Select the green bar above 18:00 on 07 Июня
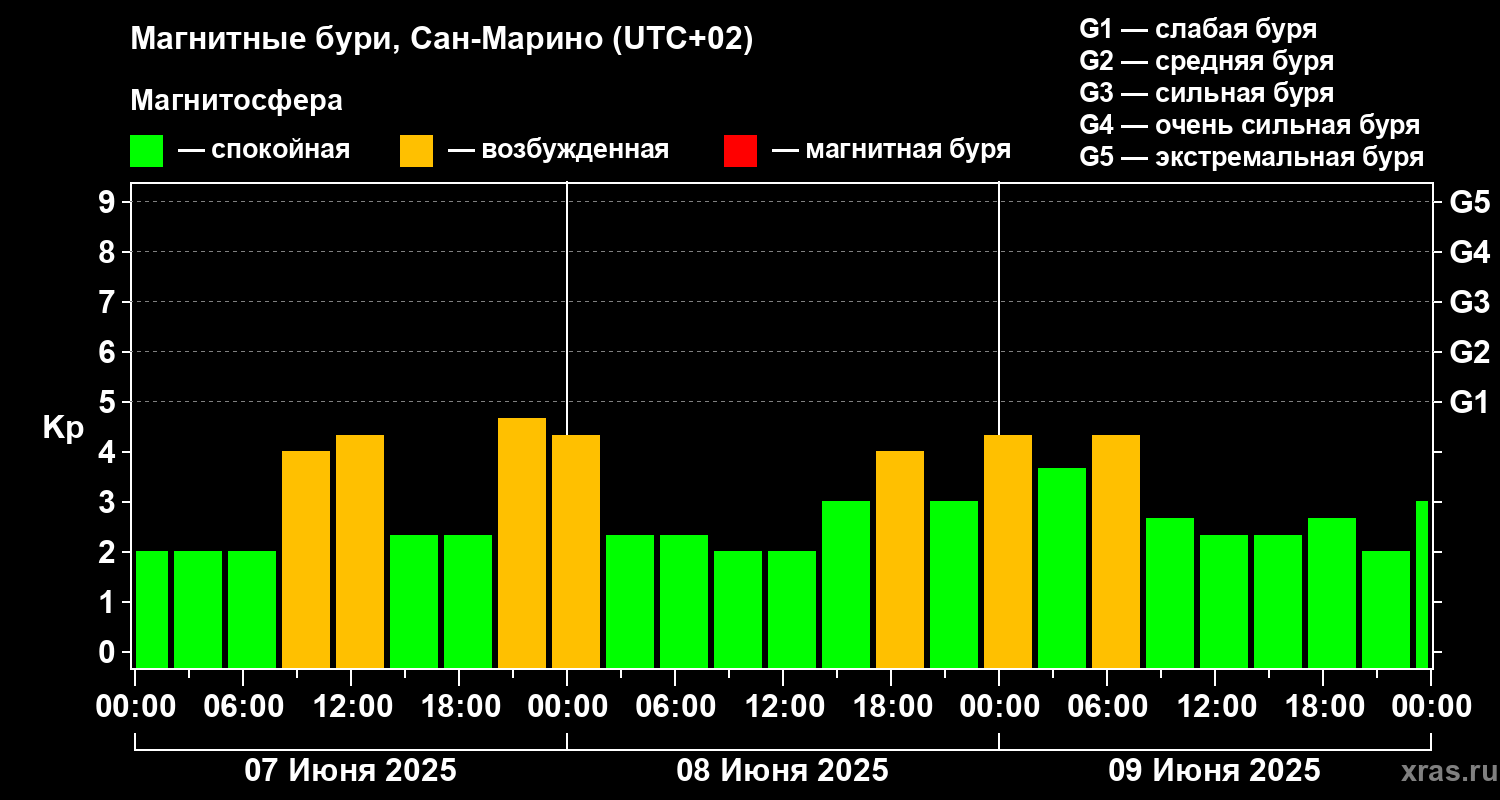This screenshot has width=1500, height=800. tap(468, 601)
